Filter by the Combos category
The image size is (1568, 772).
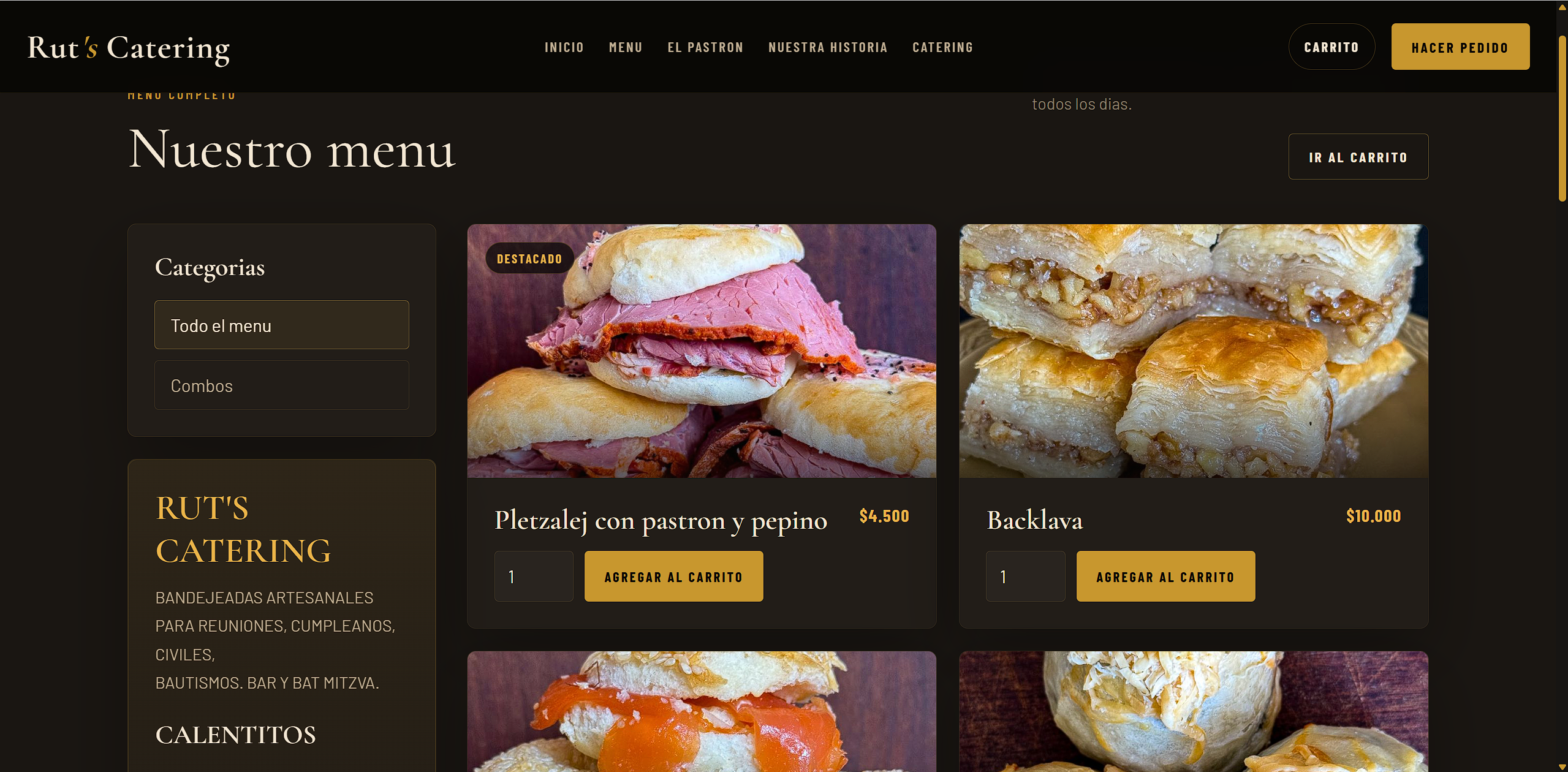tap(282, 385)
